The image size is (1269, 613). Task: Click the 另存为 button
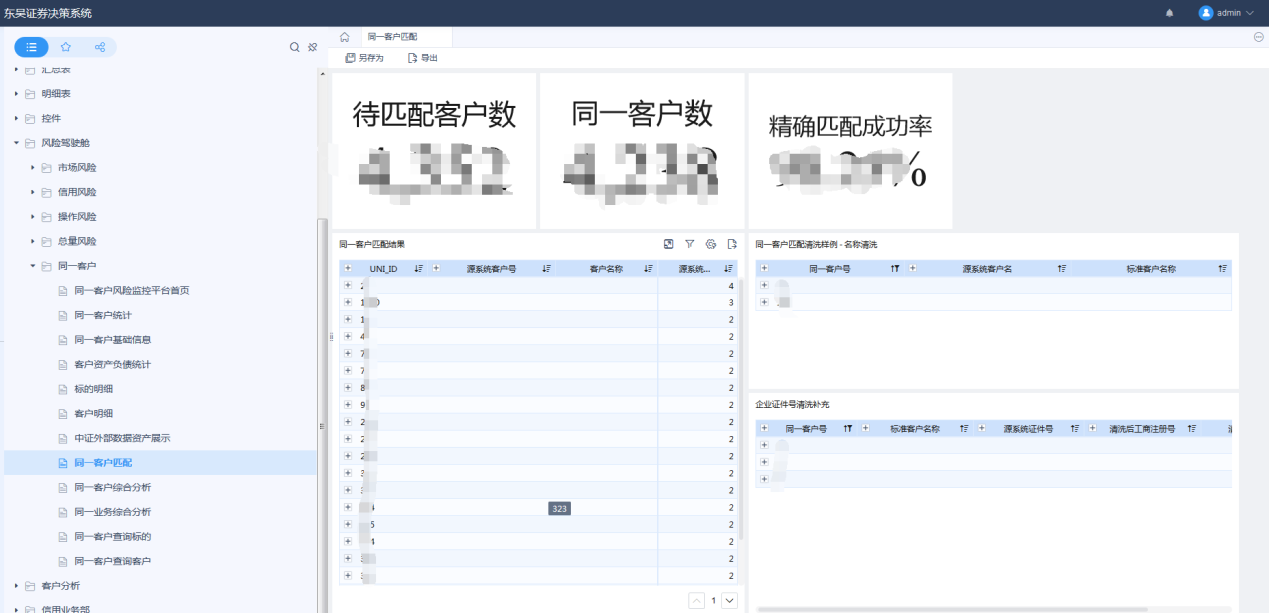coord(364,58)
